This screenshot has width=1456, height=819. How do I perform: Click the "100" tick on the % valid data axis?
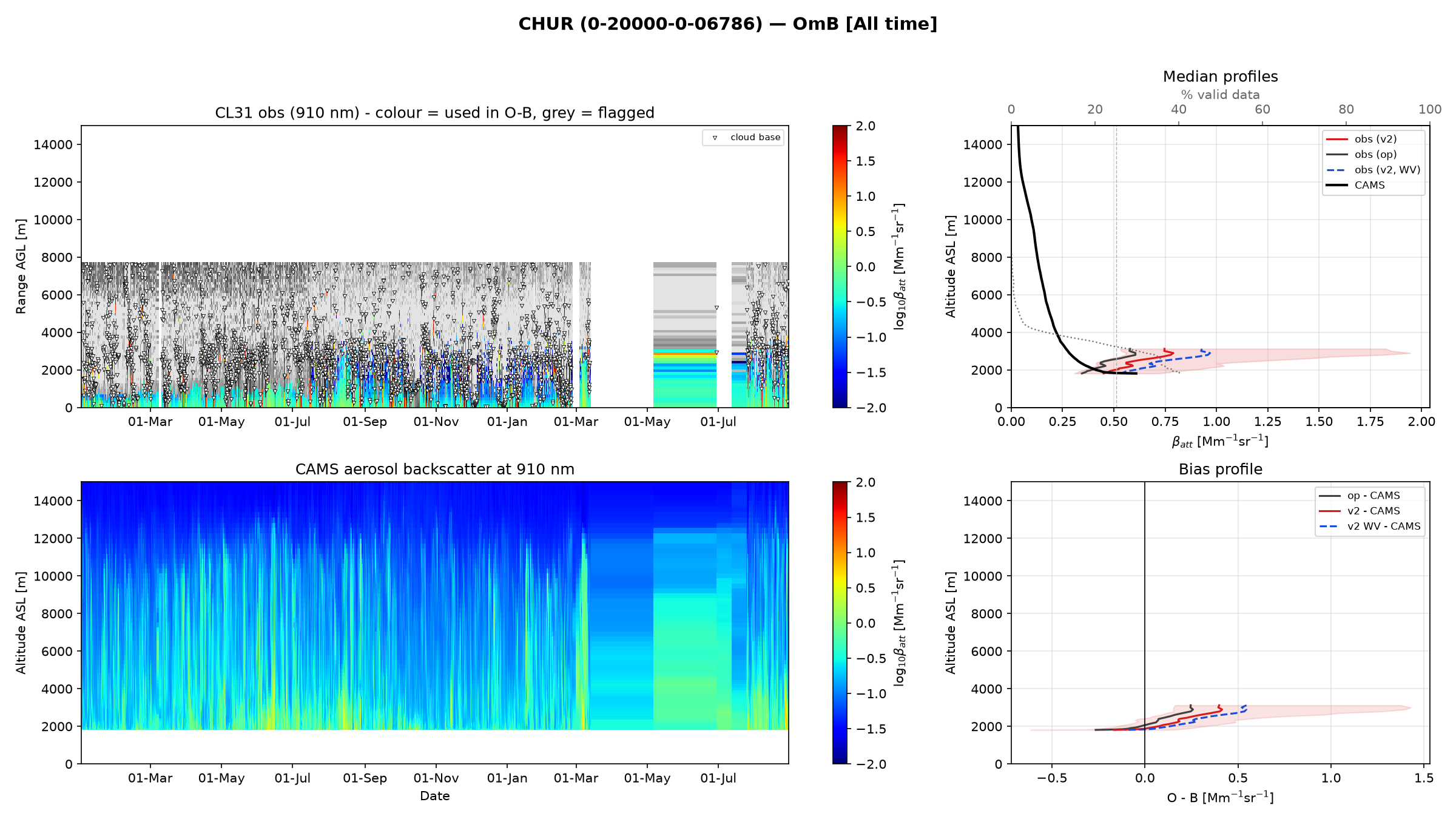tap(1430, 109)
